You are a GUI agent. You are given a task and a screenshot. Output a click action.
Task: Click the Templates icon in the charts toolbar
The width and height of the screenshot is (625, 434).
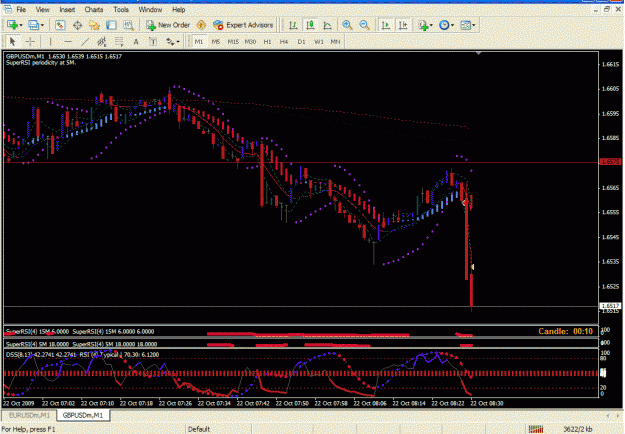click(x=465, y=25)
